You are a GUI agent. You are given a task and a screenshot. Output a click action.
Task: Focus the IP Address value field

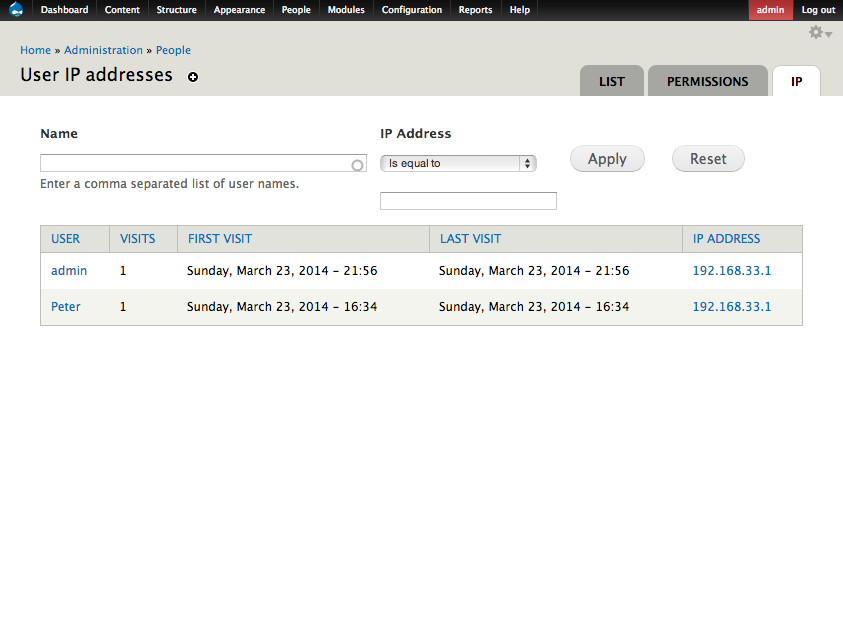(x=468, y=201)
